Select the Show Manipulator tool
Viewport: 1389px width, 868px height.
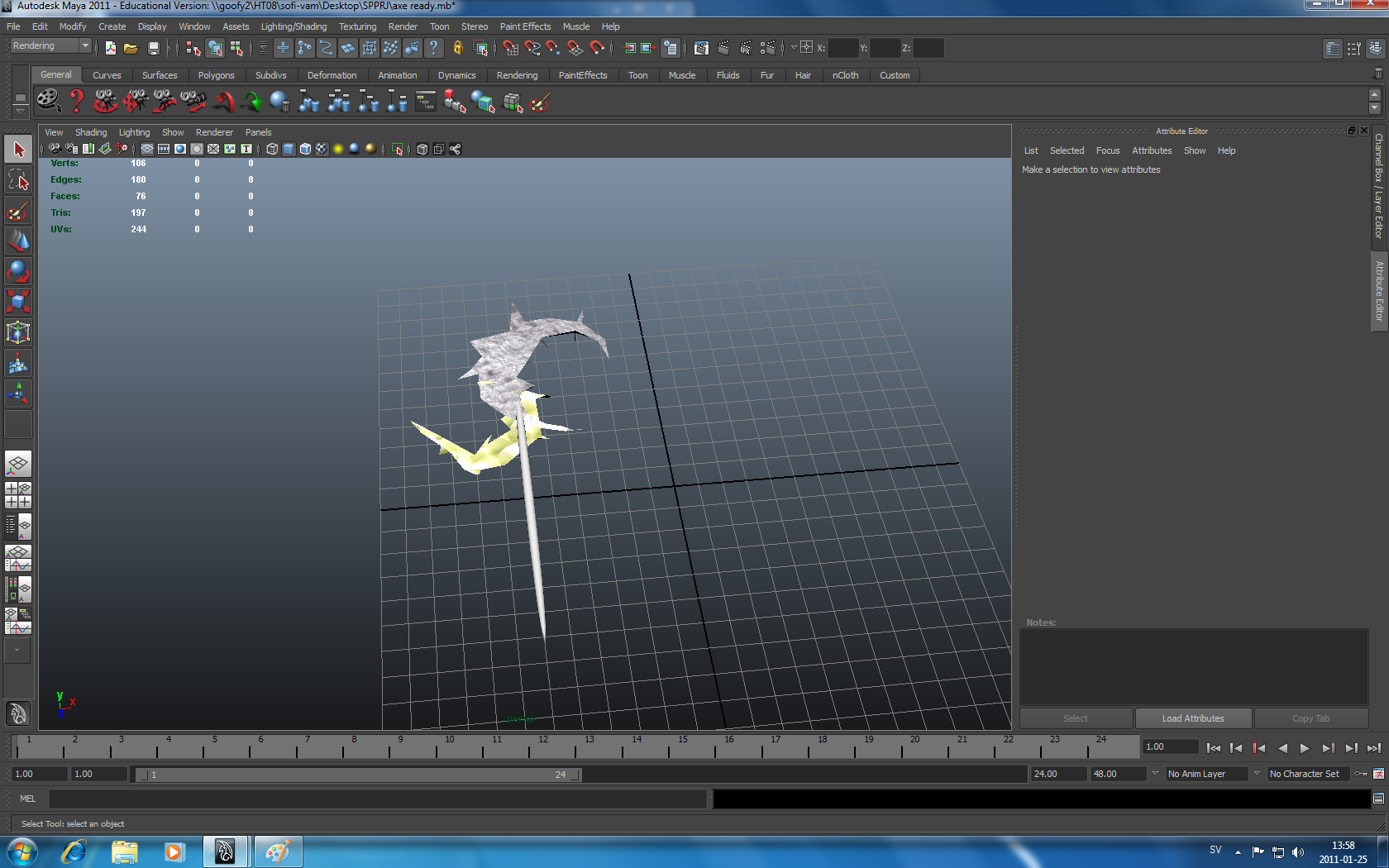pos(18,393)
